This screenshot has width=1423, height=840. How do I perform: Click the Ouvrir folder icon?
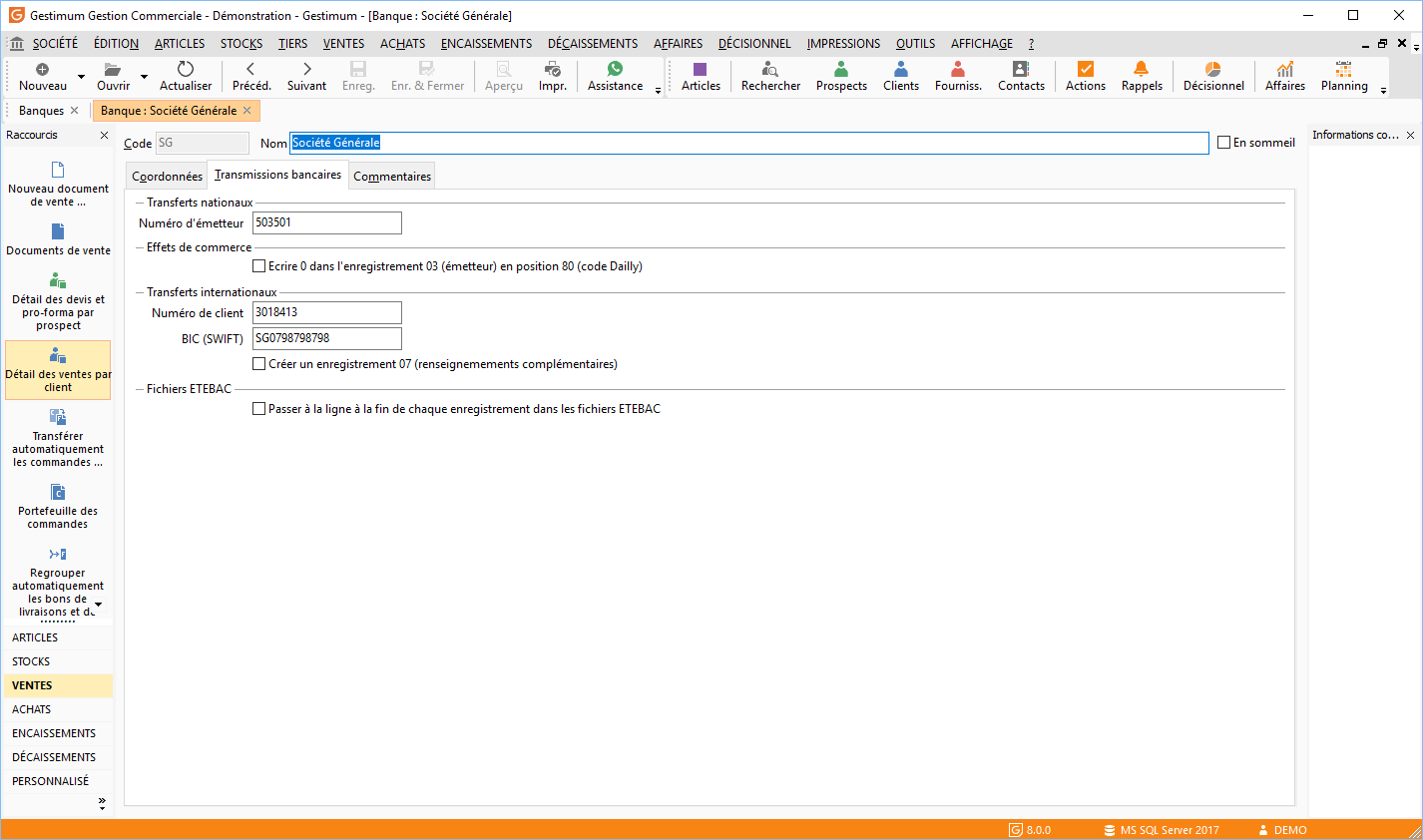point(113,70)
